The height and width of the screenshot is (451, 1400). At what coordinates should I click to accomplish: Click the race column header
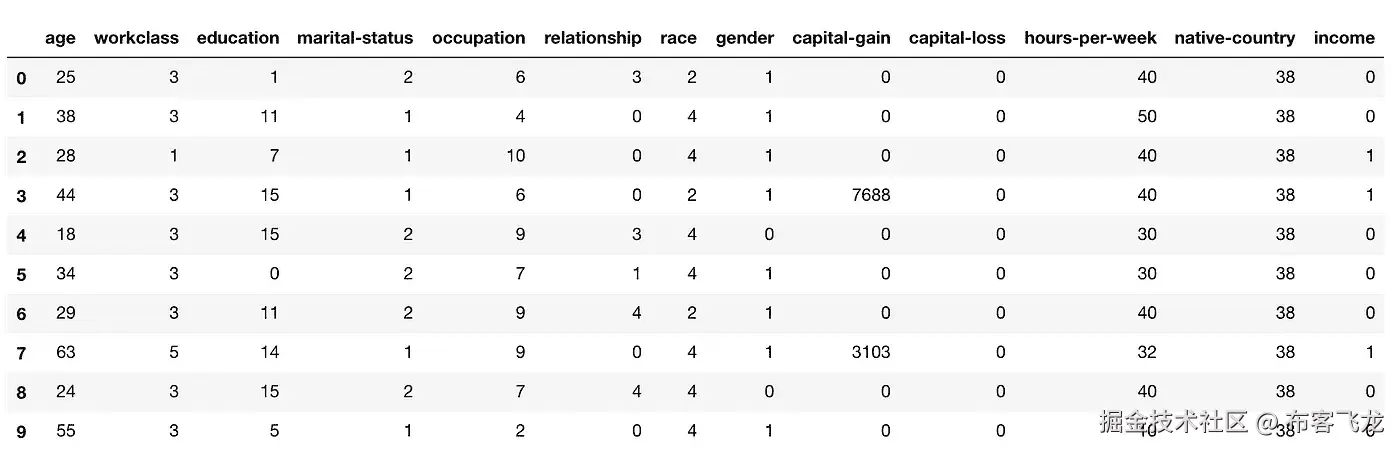tap(678, 38)
